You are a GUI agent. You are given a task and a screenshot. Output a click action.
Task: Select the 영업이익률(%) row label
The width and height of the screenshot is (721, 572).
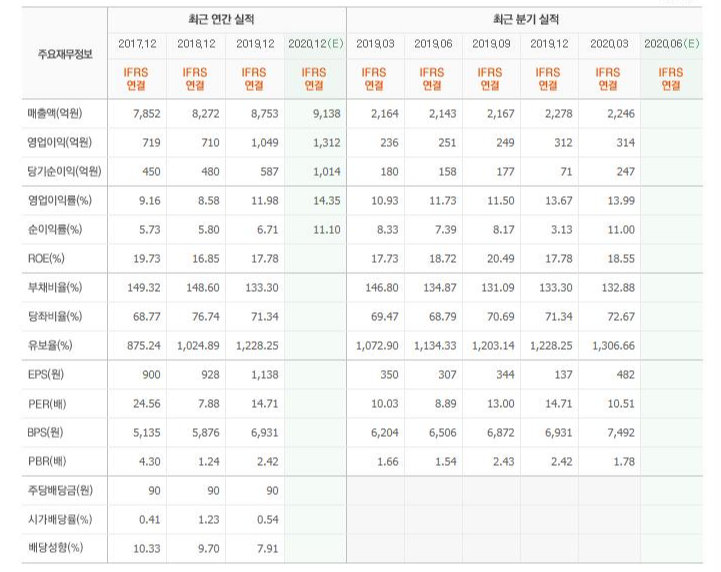[60, 200]
